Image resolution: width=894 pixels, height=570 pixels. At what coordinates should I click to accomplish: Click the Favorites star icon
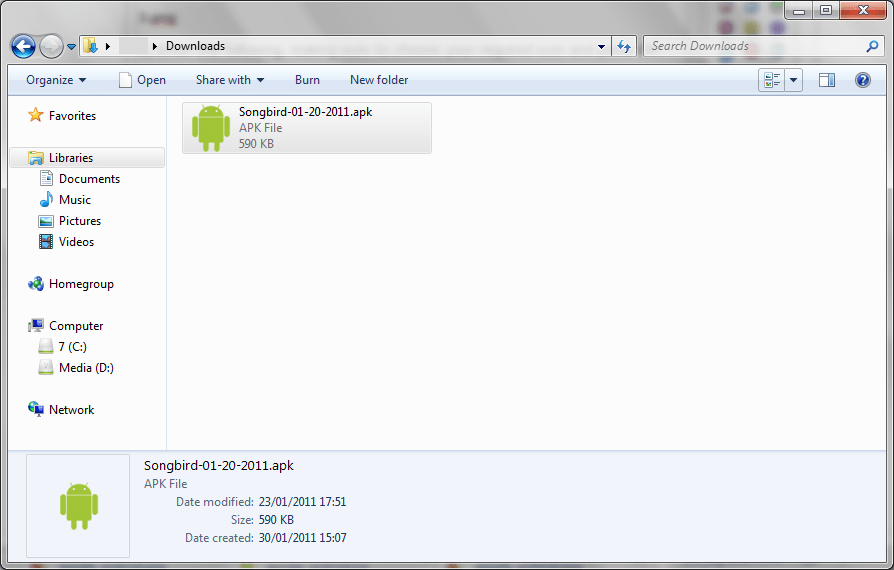36,115
